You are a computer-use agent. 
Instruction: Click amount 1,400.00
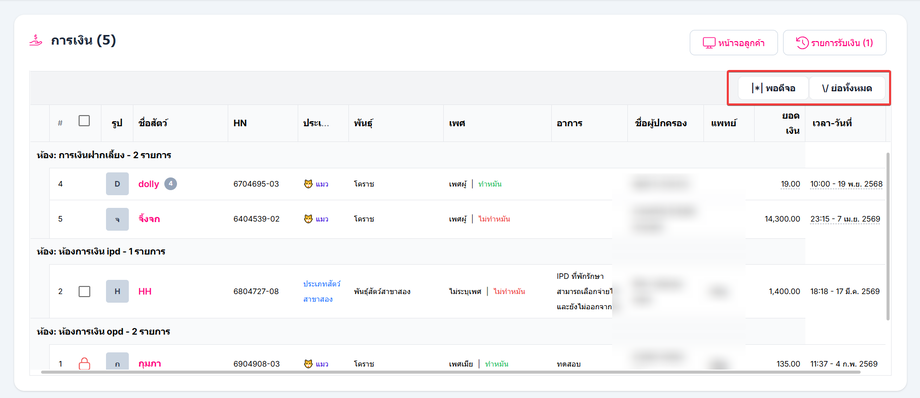[785, 291]
